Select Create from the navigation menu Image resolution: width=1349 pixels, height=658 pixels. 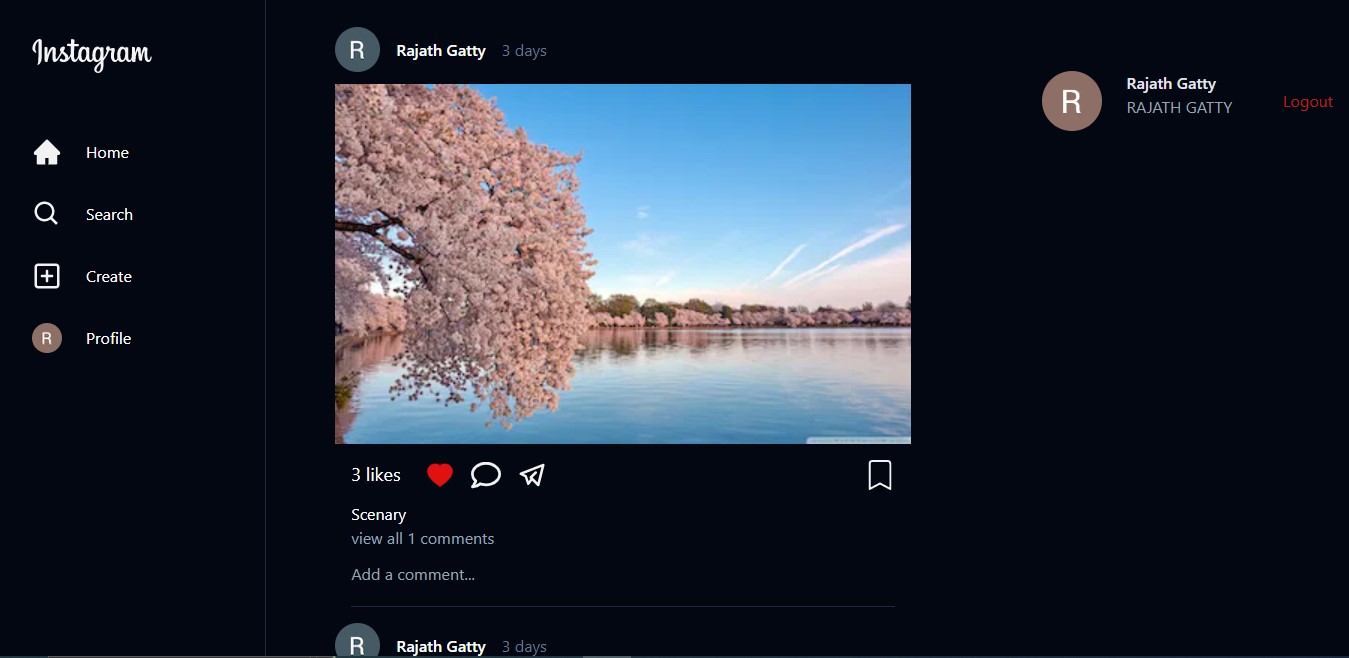tap(108, 276)
